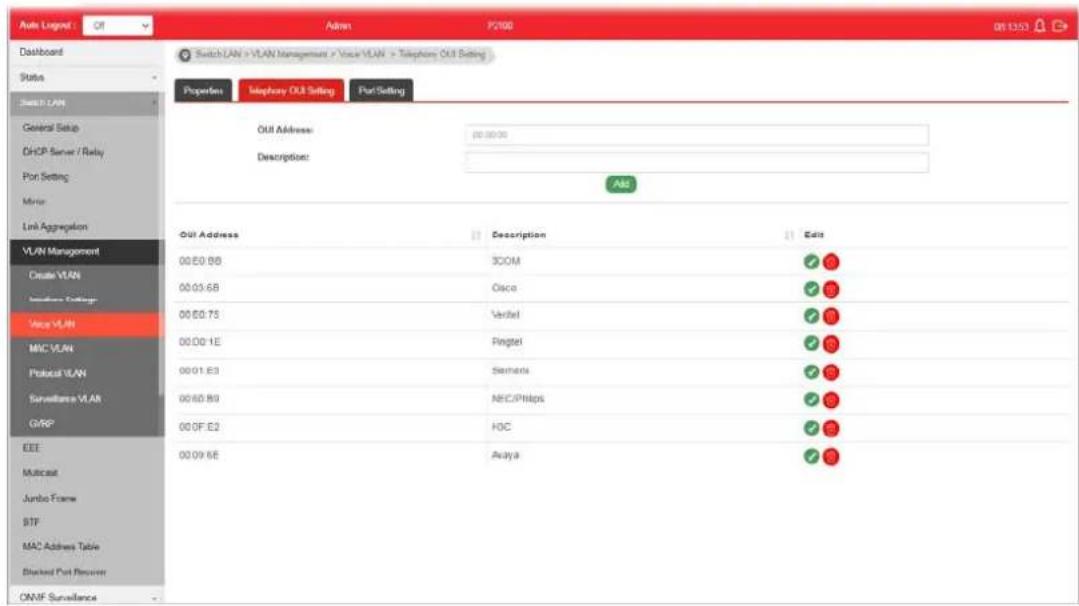Click the logout icon in header
The height and width of the screenshot is (606, 1079).
tap(1060, 25)
